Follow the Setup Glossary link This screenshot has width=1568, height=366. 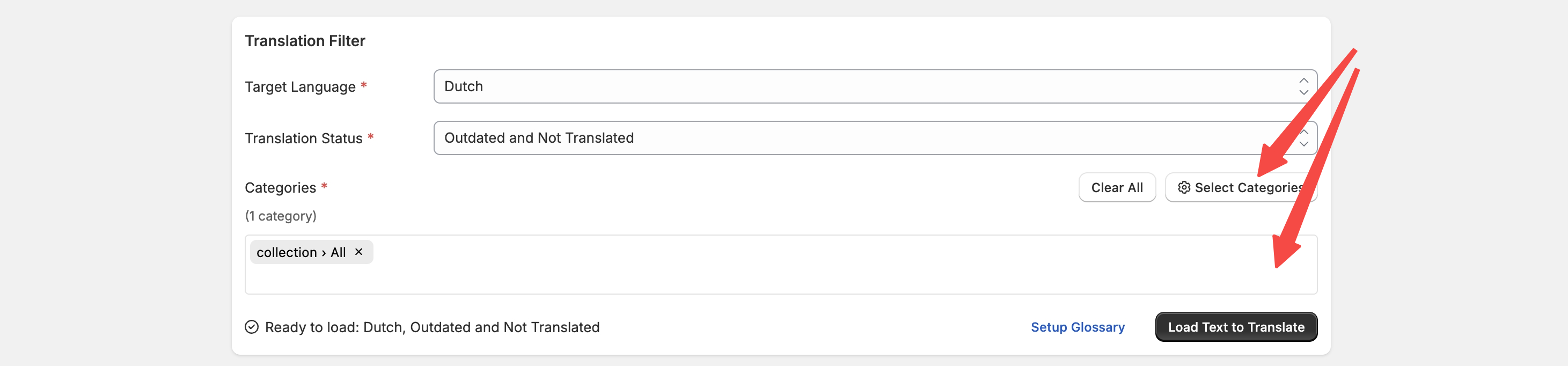click(x=1078, y=327)
